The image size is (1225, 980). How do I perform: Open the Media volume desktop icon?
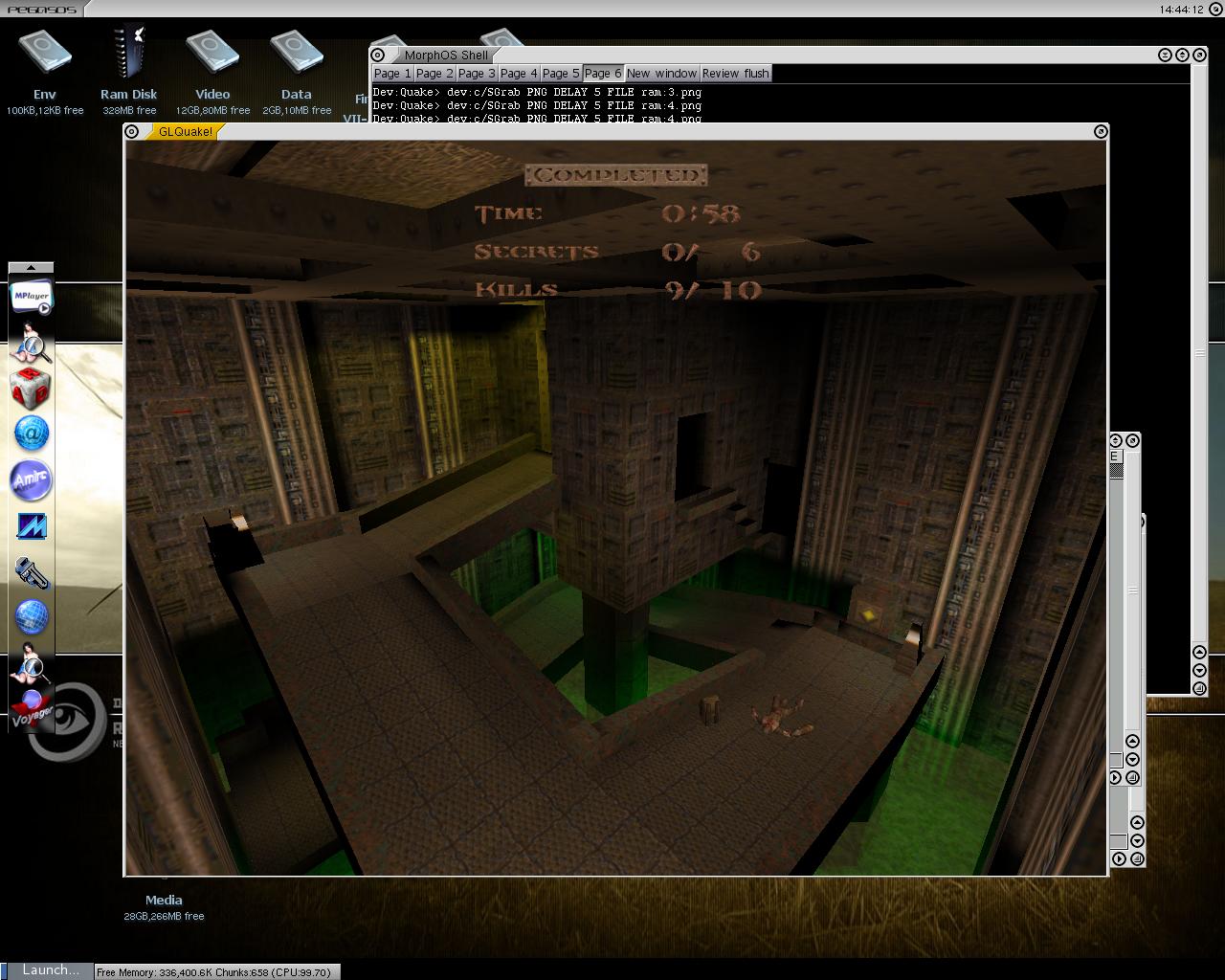coord(164,900)
